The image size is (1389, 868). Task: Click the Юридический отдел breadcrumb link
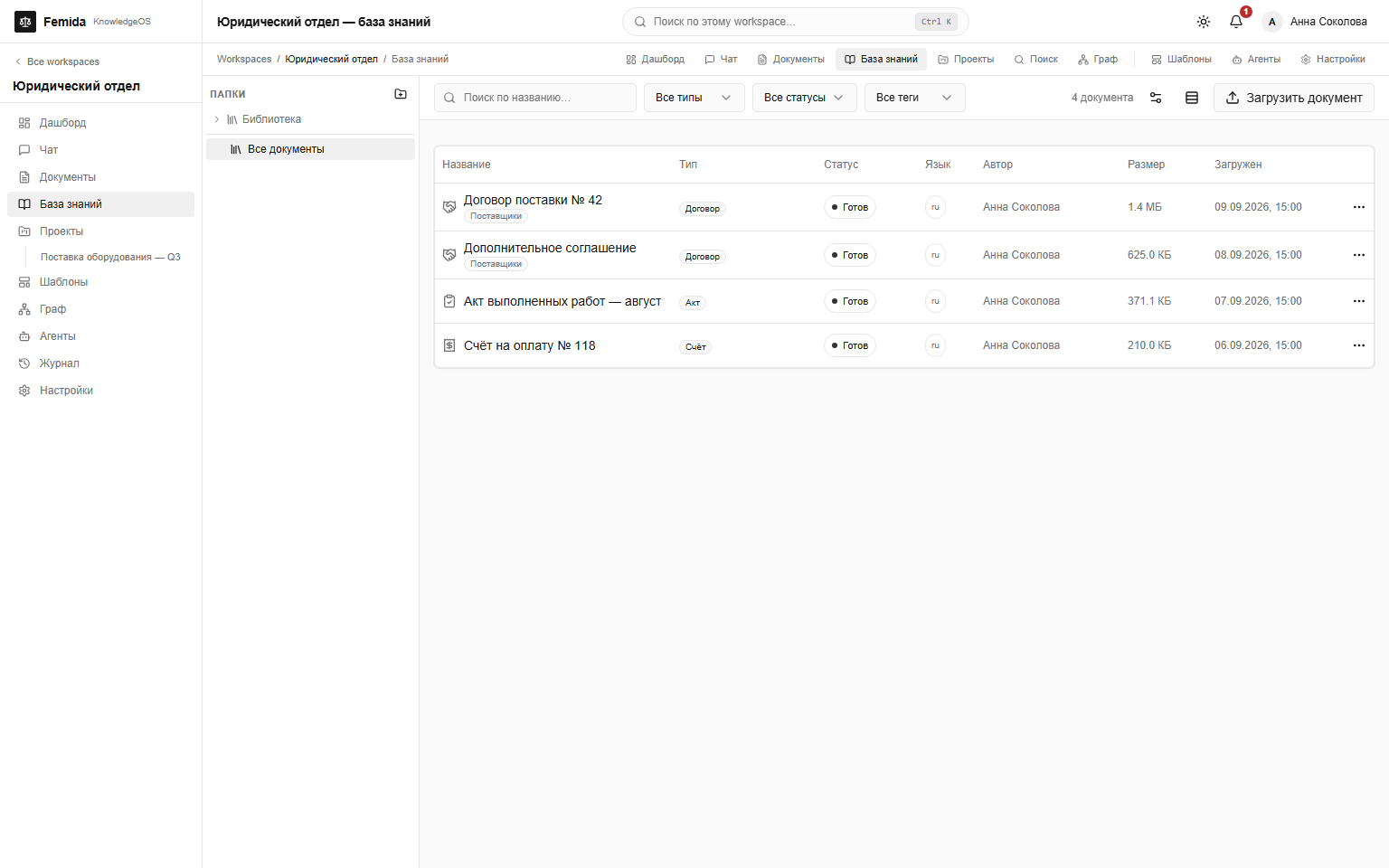pyautogui.click(x=332, y=60)
